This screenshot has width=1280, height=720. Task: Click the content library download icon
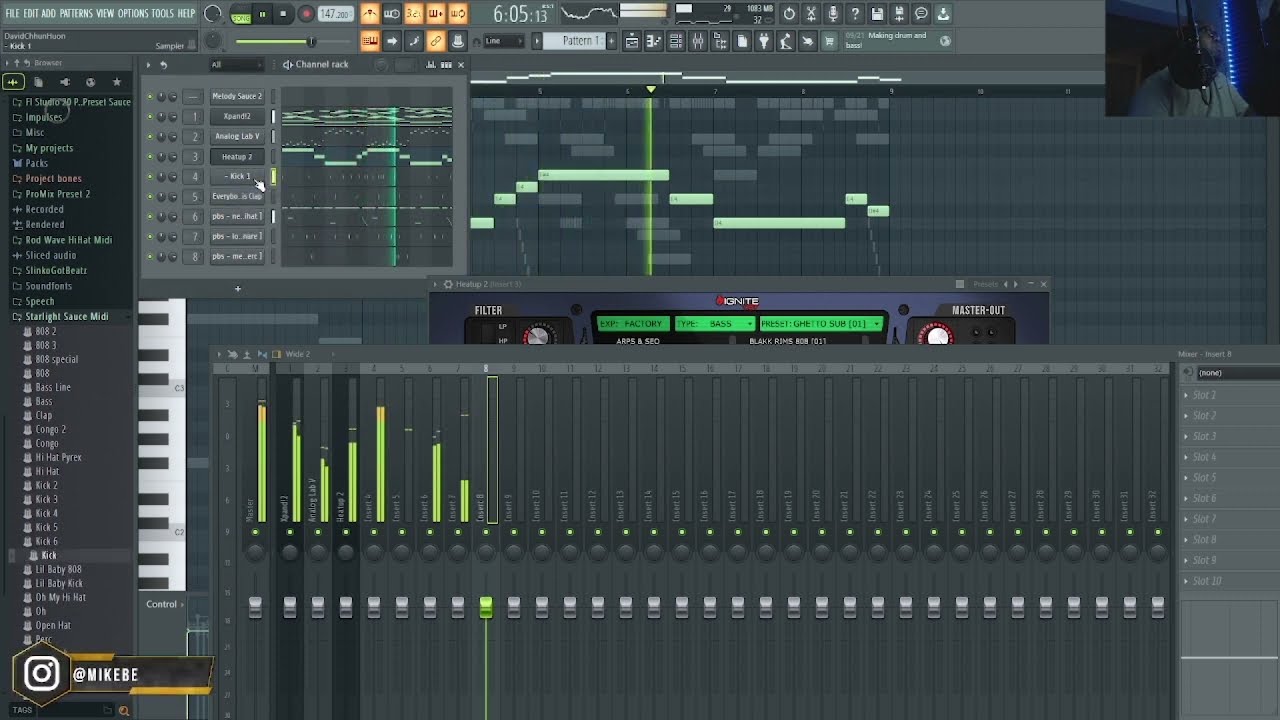[943, 14]
